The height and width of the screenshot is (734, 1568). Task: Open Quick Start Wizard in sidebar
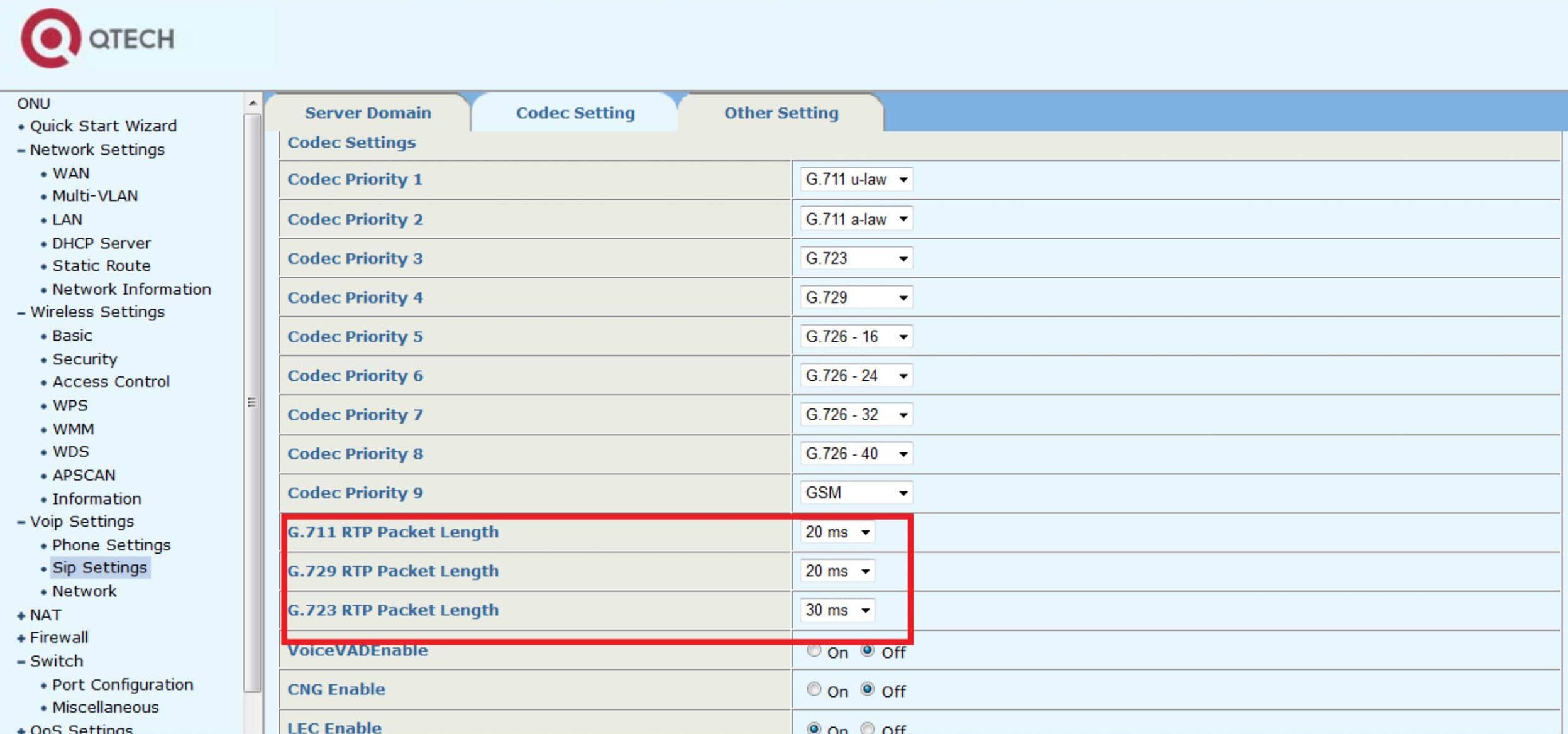103,126
